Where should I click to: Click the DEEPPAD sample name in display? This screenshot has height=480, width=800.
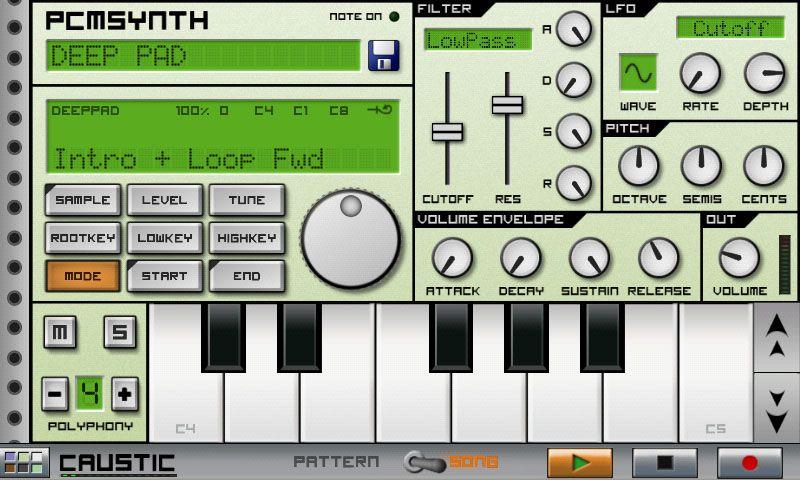(x=85, y=111)
